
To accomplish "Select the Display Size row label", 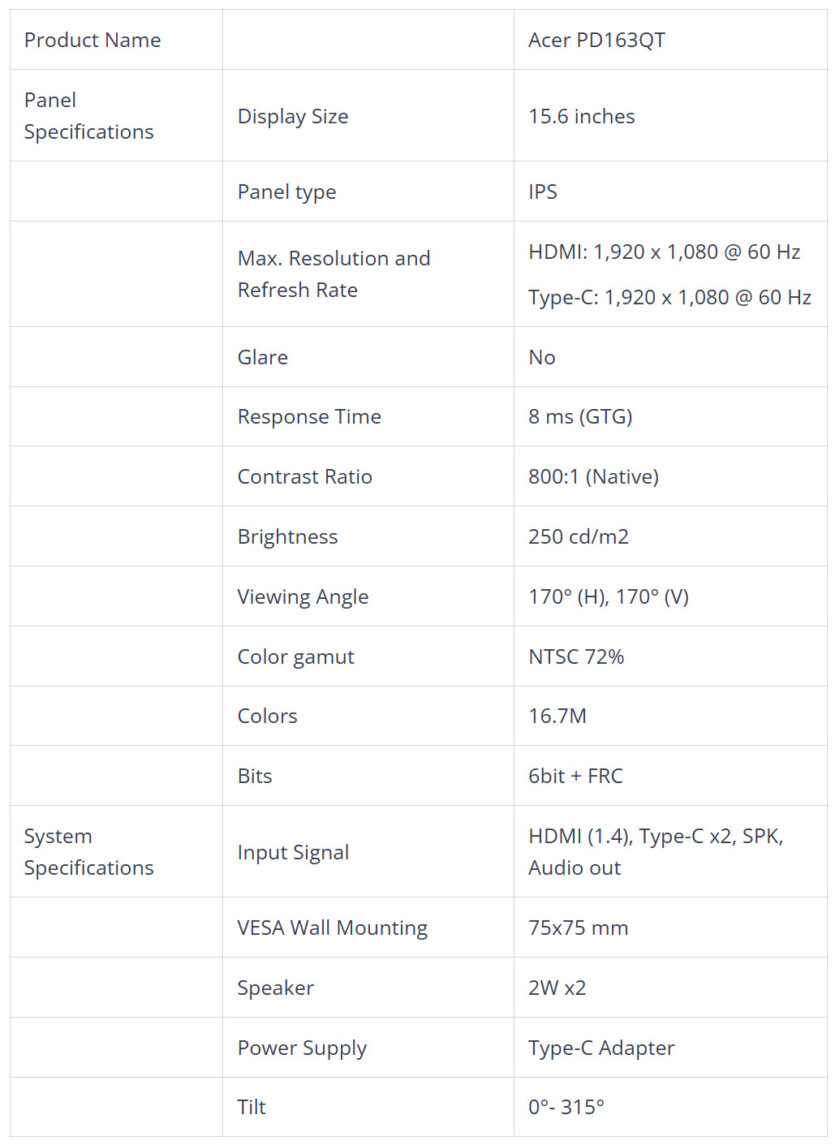I will pyautogui.click(x=292, y=116).
